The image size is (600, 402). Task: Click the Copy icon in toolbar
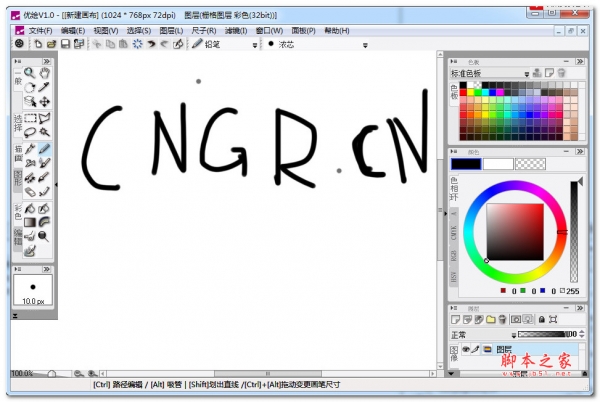(110, 44)
